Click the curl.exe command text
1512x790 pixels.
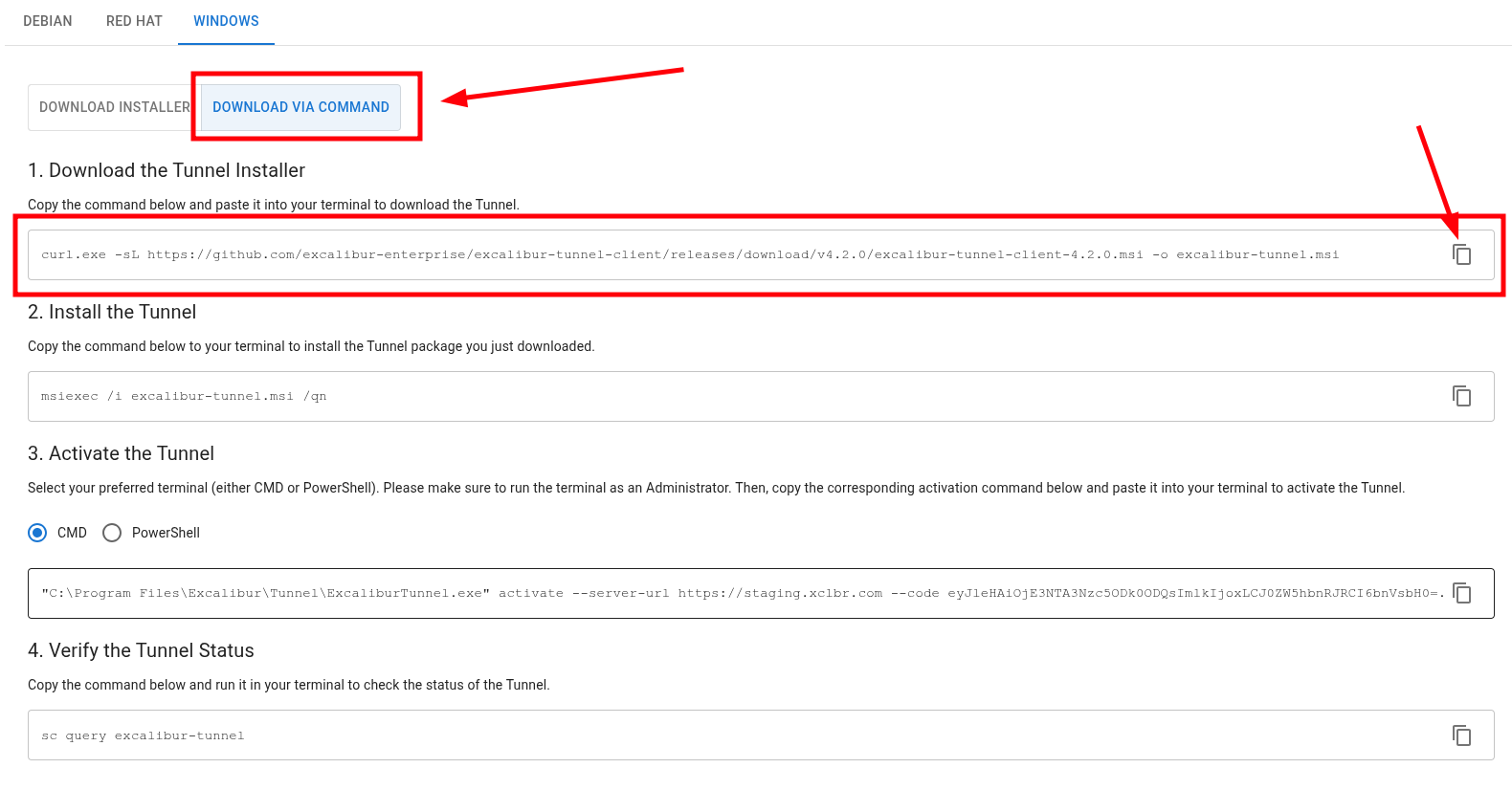689,254
